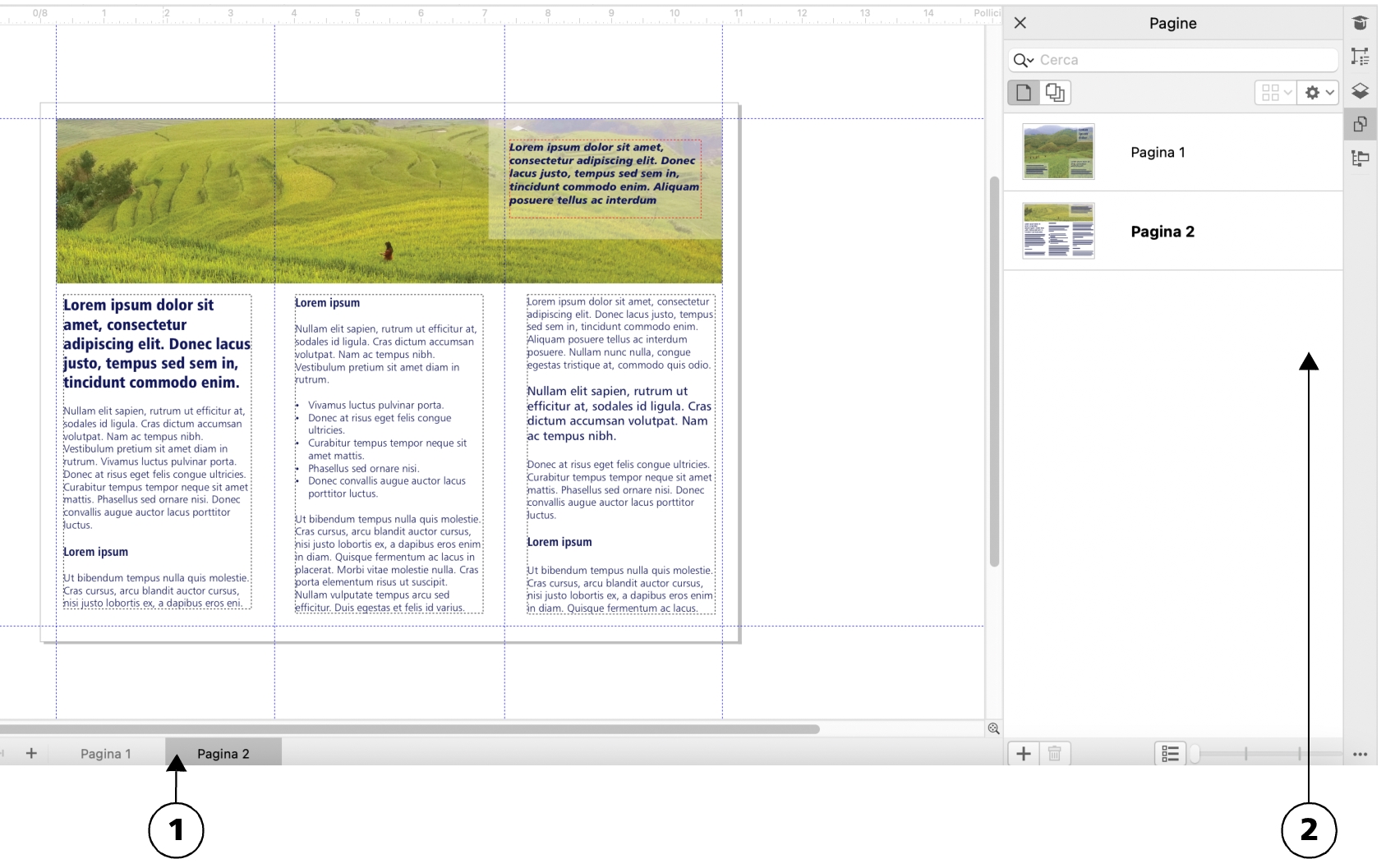This screenshot has width=1395, height=868.
Task: Click the Pages docker icon in sidebar
Action: [x=1360, y=125]
